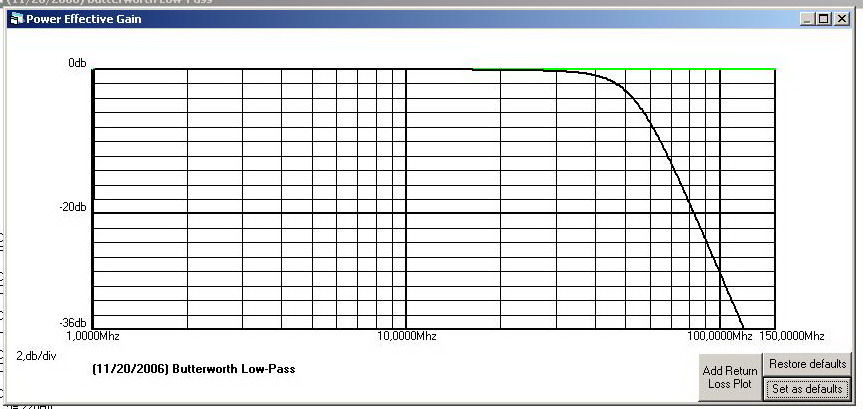Screen dimensions: 863x409
Task: Click the -36db axis label
Action: tap(73, 323)
